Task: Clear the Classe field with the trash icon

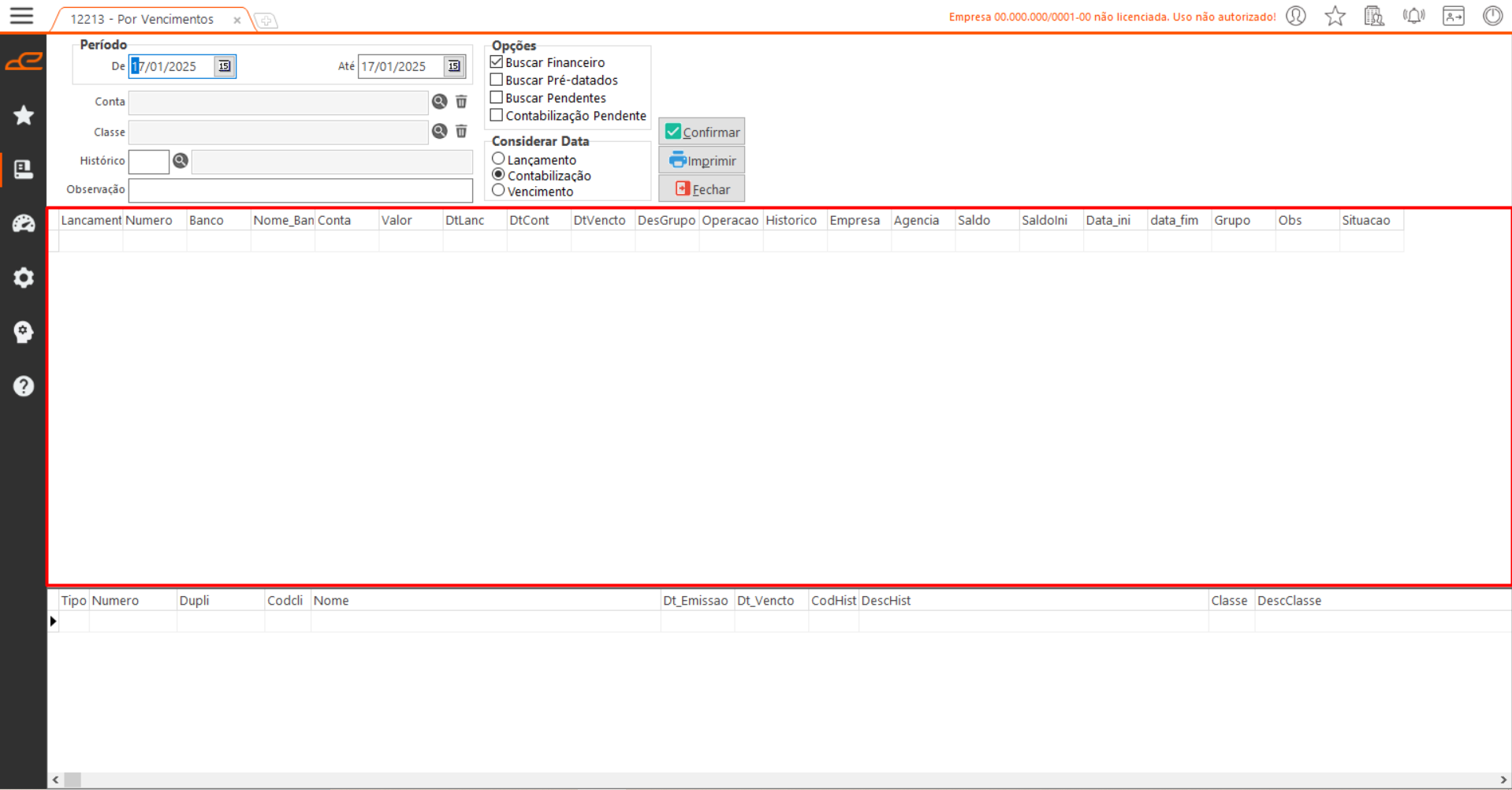Action: [461, 132]
